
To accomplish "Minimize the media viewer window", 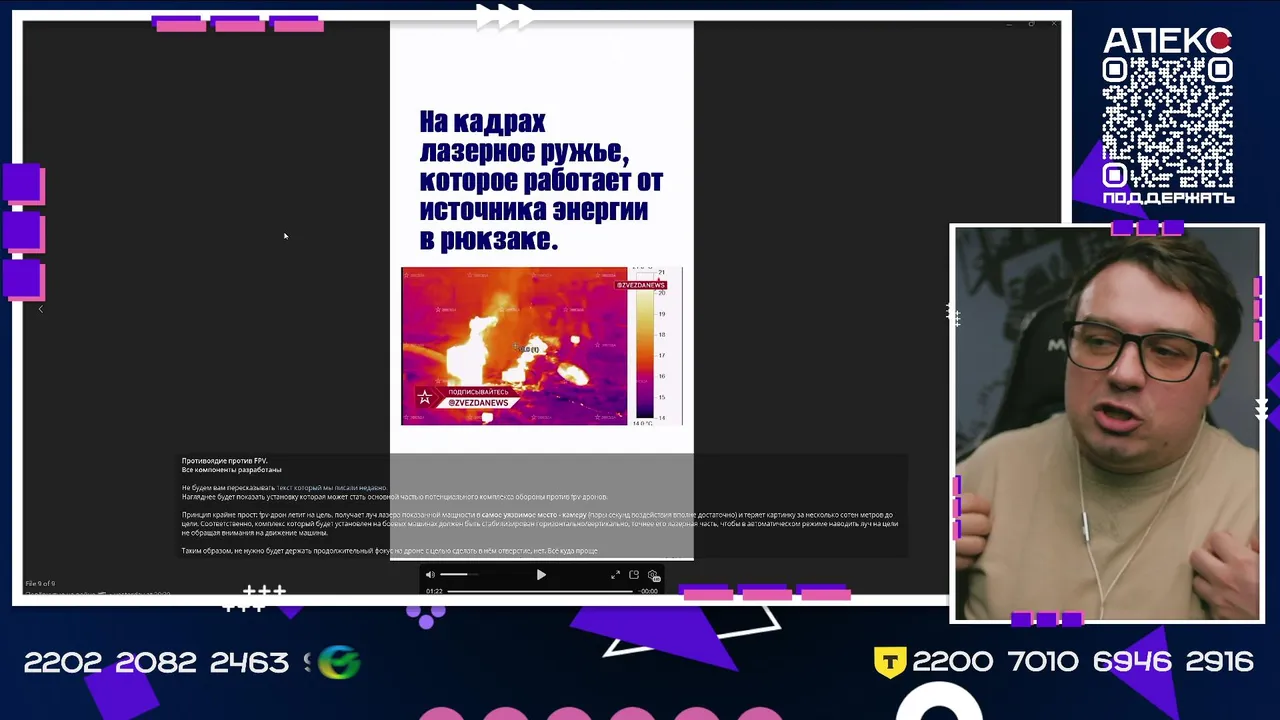I will [x=1007, y=23].
